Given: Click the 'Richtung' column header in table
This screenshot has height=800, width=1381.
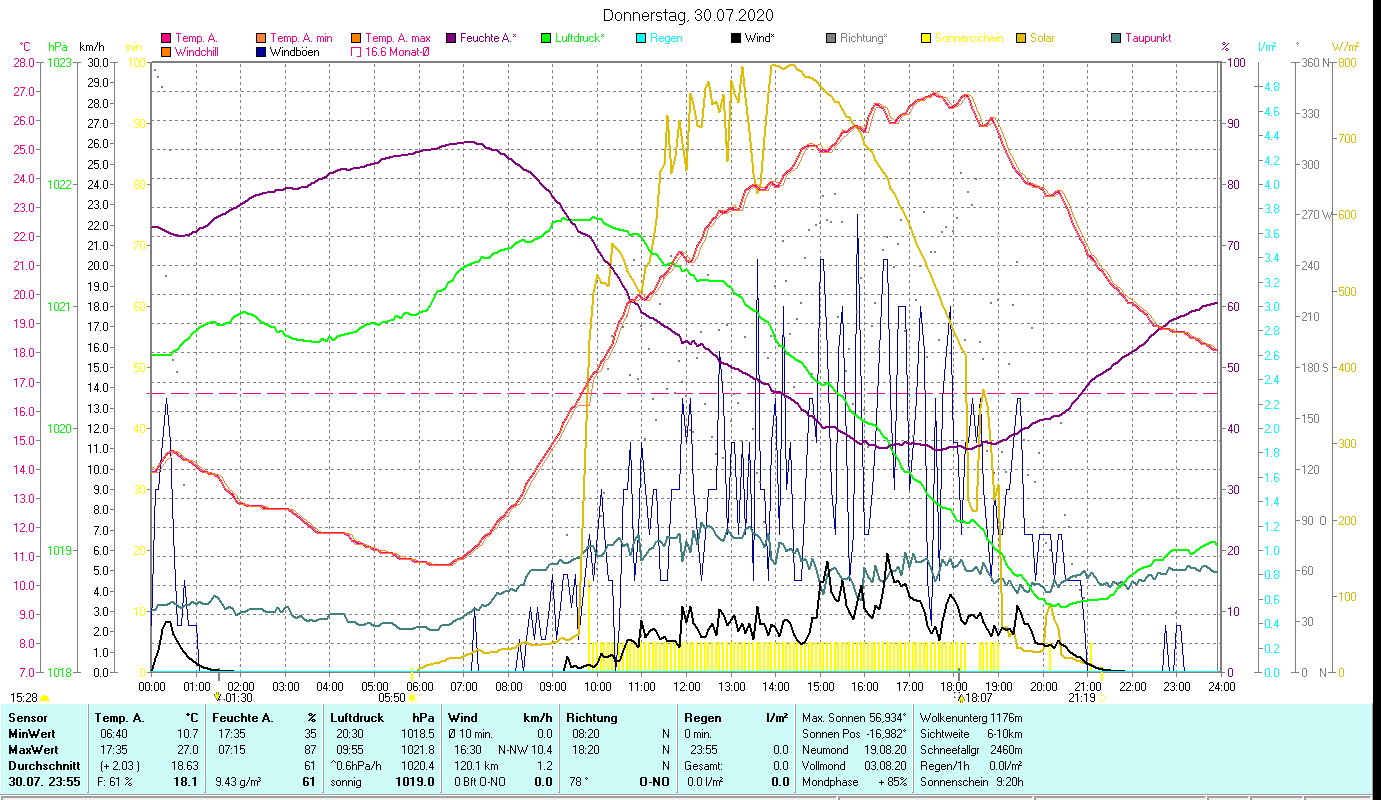Looking at the screenshot, I should 592,718.
